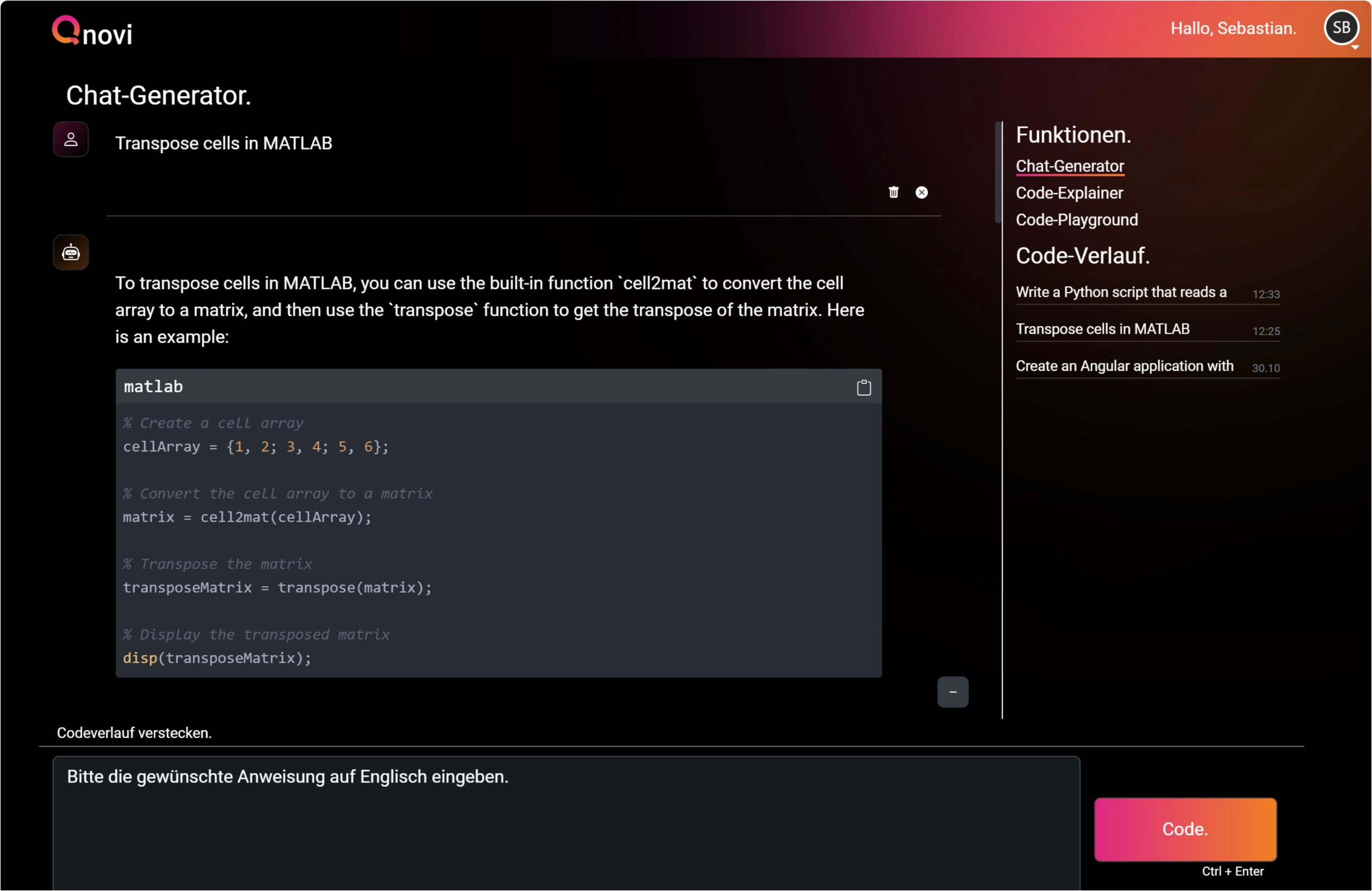
Task: Click the X icon next to the trash icon
Action: click(x=922, y=192)
